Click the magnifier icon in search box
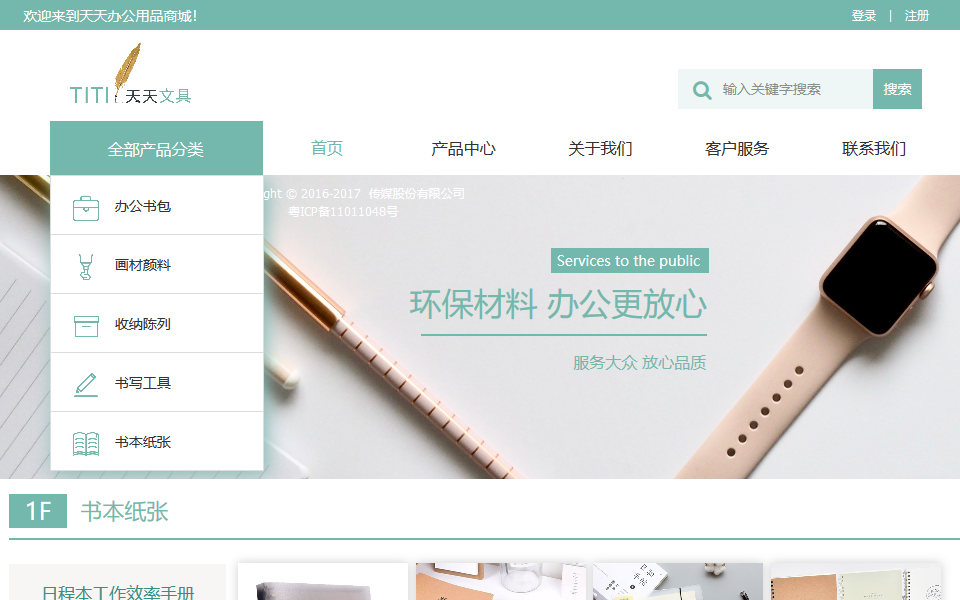This screenshot has height=600, width=960. tap(703, 90)
